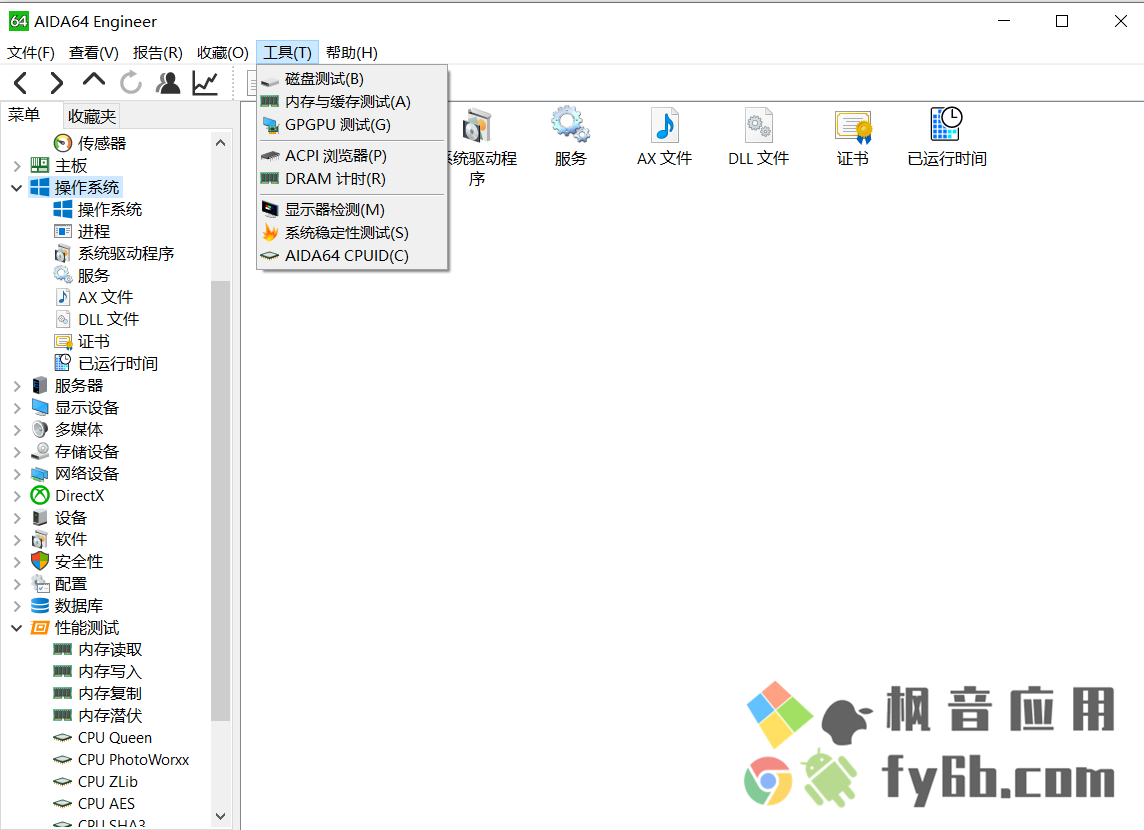The image size is (1144, 830).
Task: Click the Refresh toolbar icon
Action: tap(131, 83)
